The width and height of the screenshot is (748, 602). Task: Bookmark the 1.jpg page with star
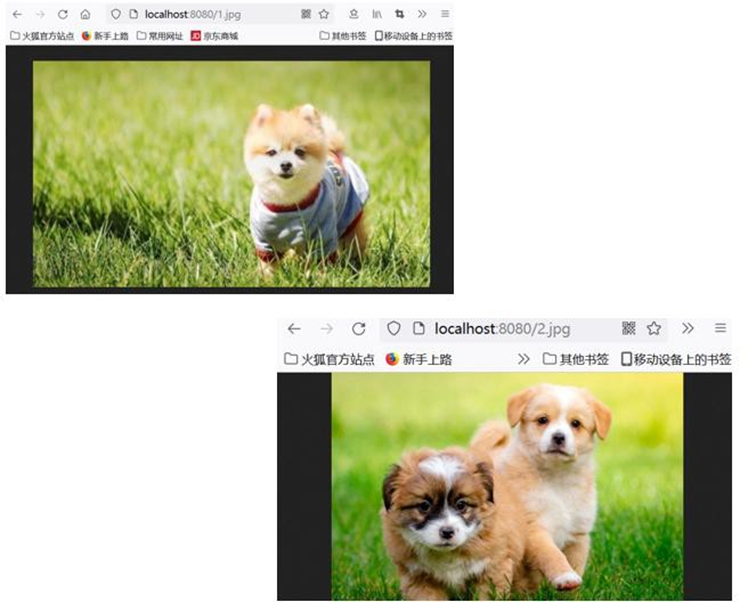[324, 14]
